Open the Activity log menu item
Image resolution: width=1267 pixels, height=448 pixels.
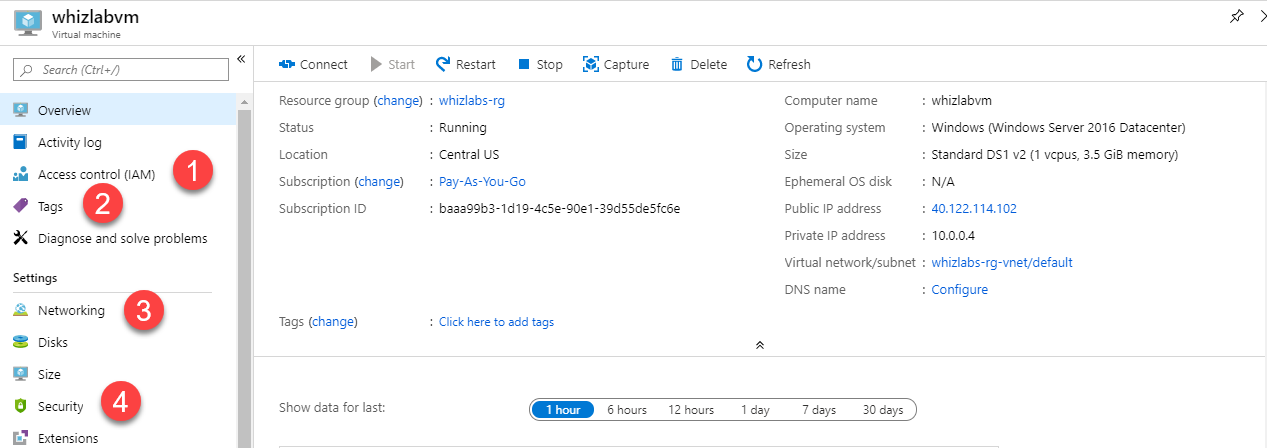click(x=119, y=142)
